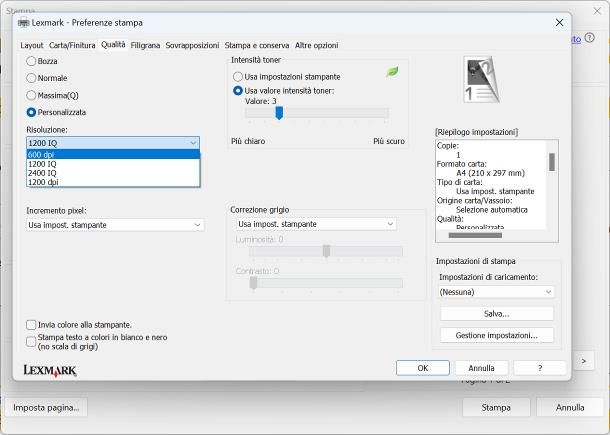Viewport: 610px width, 435px height.
Task: Switch to the Carta/Finitura tab
Action: tap(72, 46)
